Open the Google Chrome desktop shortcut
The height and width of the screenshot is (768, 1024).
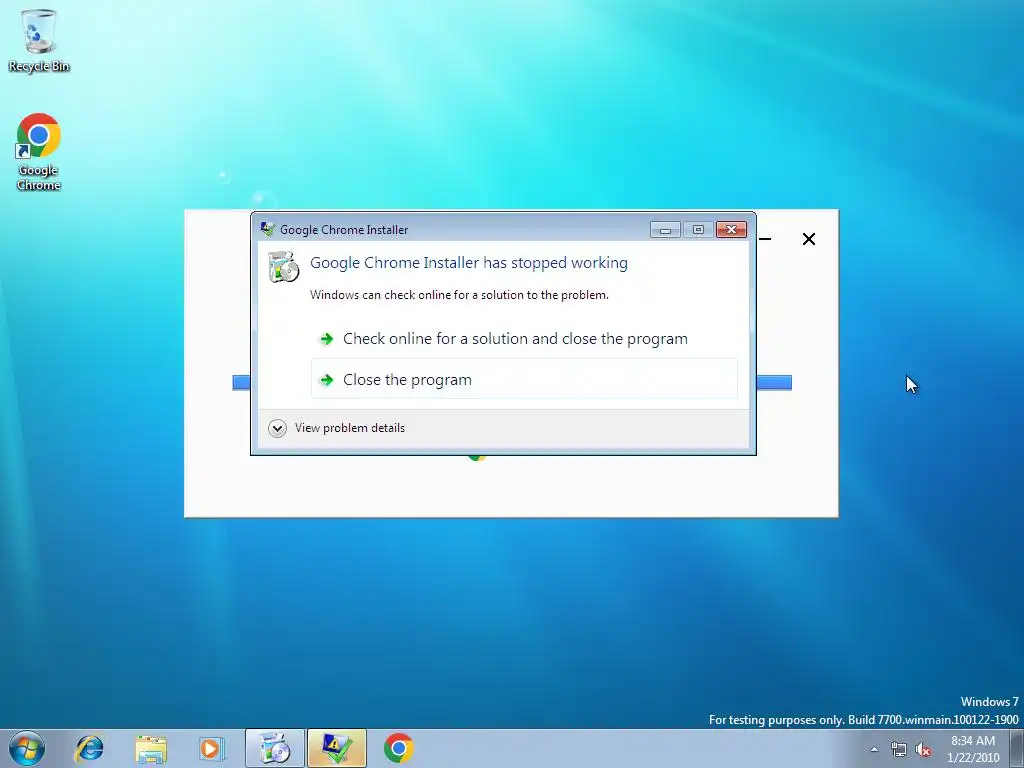39,152
